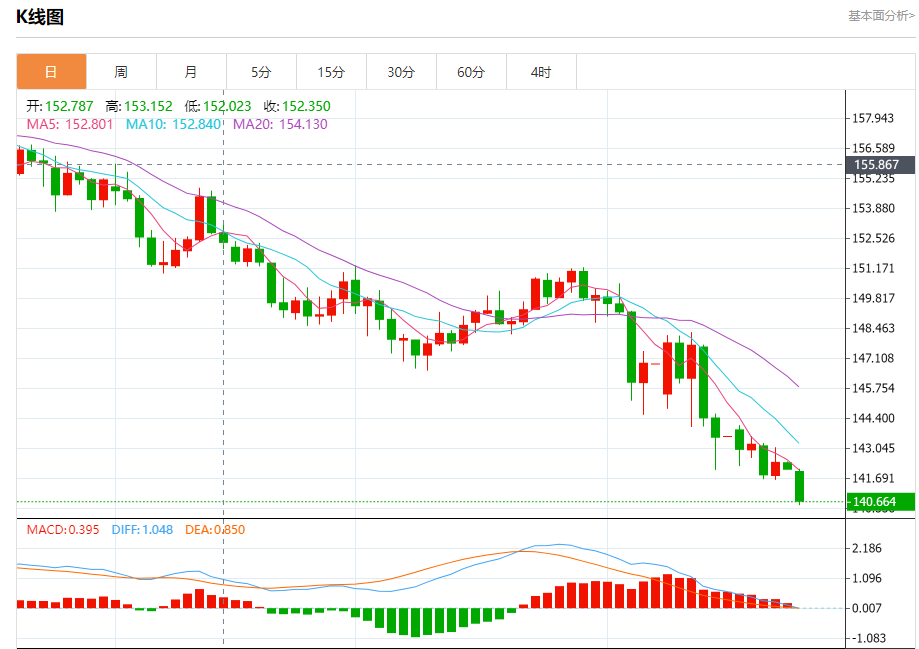
Task: Open the 15分 interval tab
Action: [x=331, y=72]
